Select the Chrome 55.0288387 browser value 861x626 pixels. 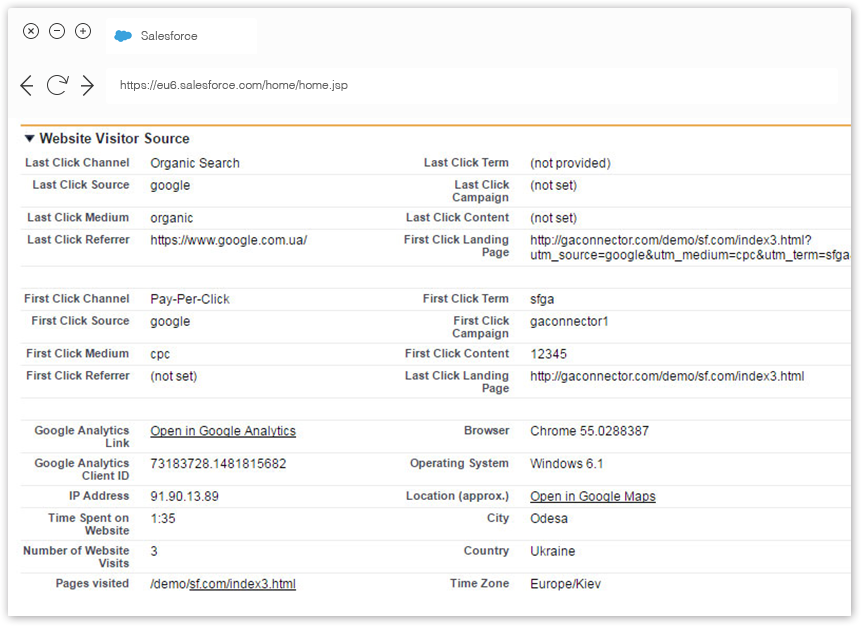coord(589,431)
